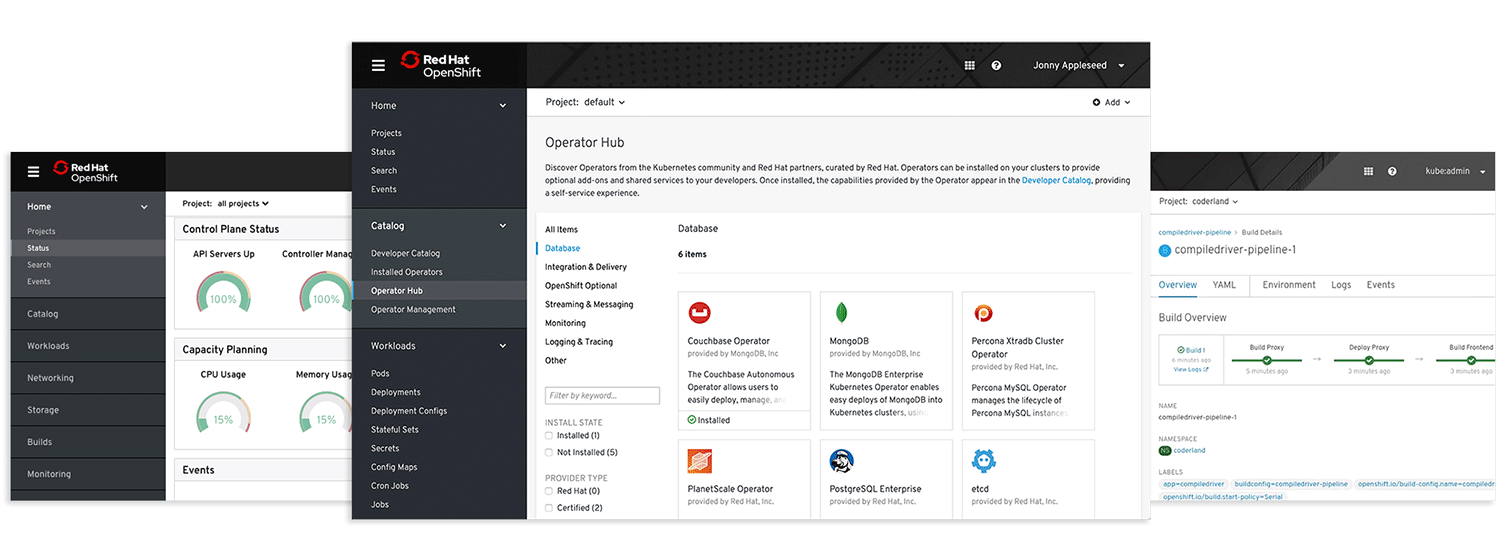Click the Filter by keyword field
The image size is (1500, 557).
click(x=602, y=396)
